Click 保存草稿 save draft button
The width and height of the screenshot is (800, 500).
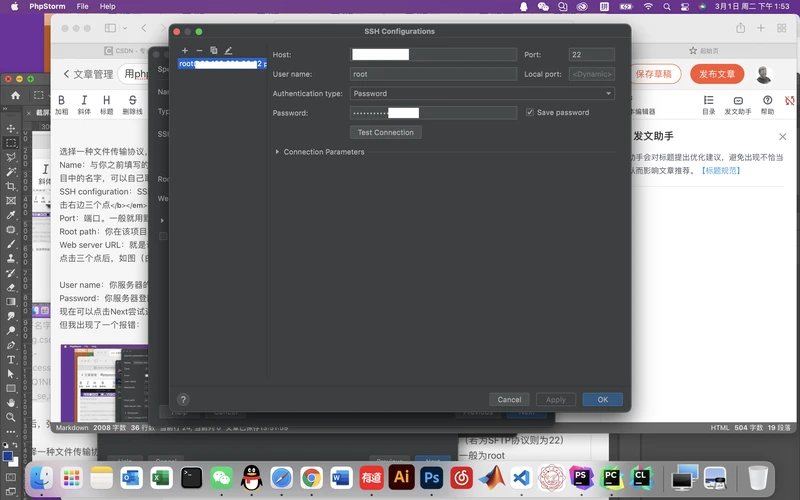coord(654,74)
